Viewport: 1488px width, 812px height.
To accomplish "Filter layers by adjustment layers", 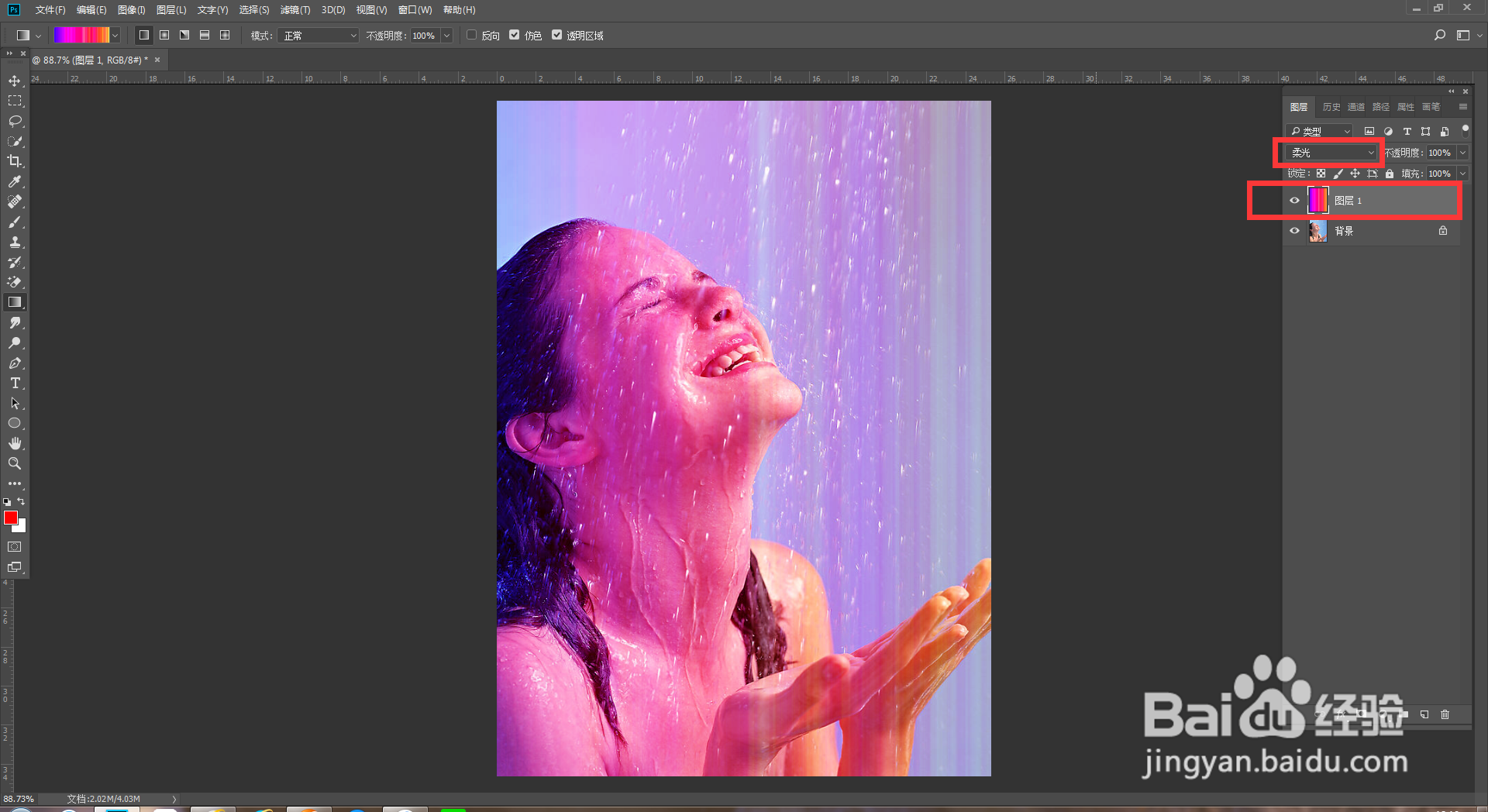I will coord(1388,131).
